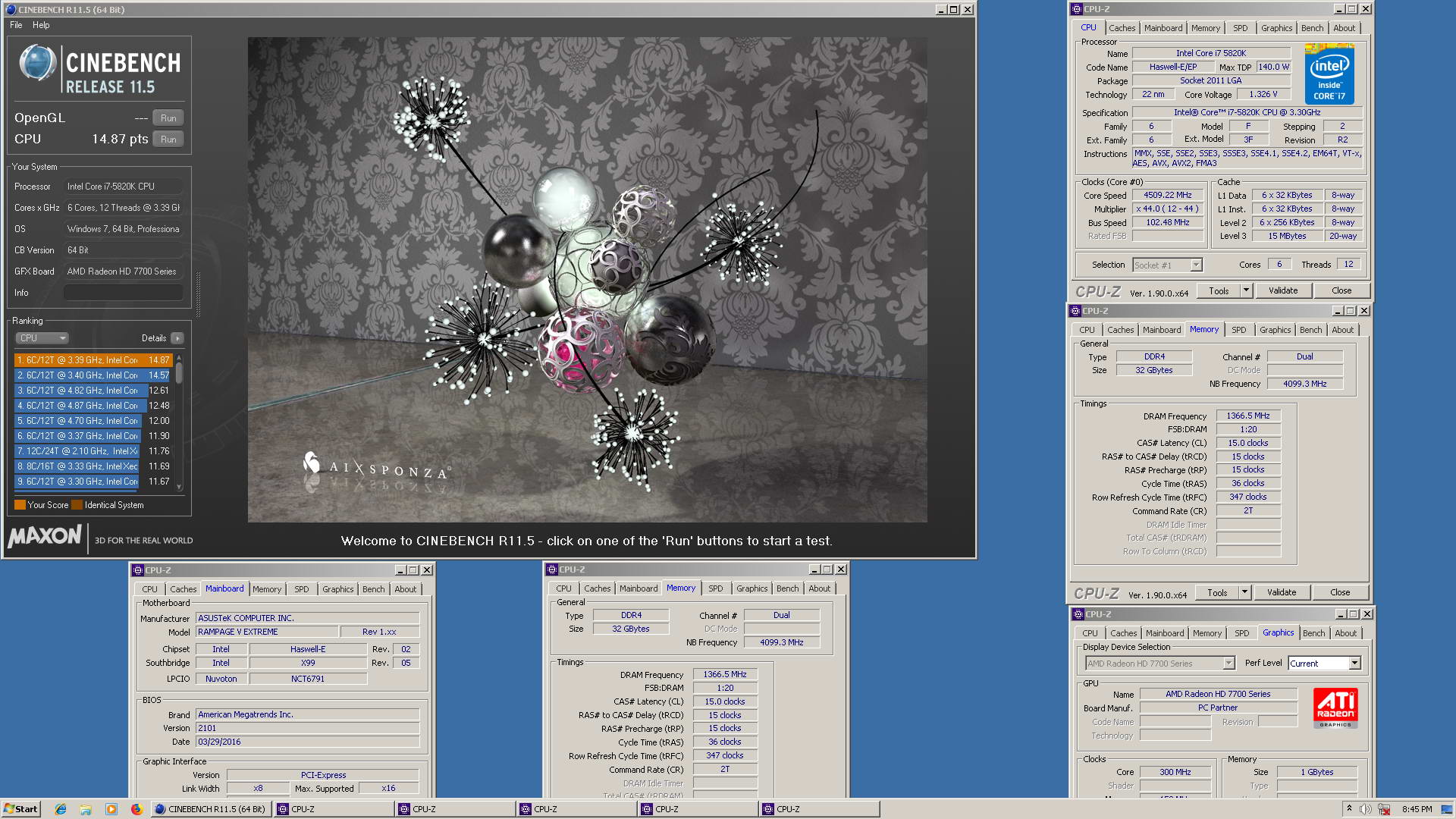Select ranking row 2 with score 14.57
Viewport: 1456px width, 819px height.
(x=93, y=375)
